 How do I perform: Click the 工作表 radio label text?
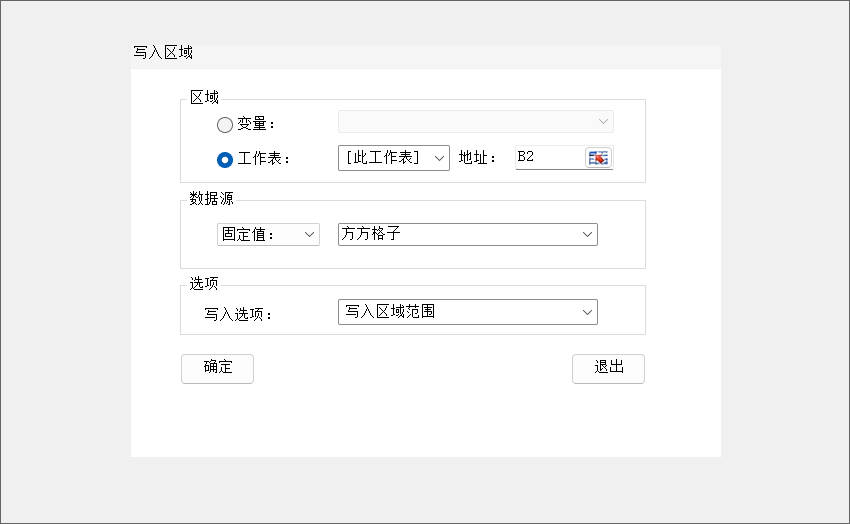(x=263, y=159)
